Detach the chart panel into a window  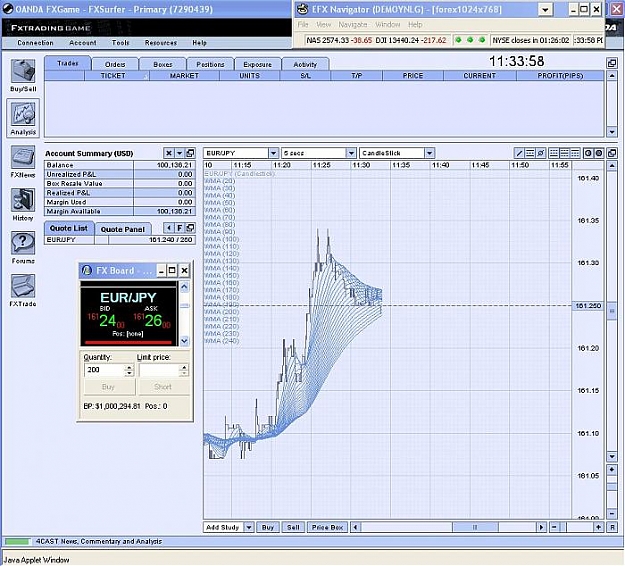point(612,153)
